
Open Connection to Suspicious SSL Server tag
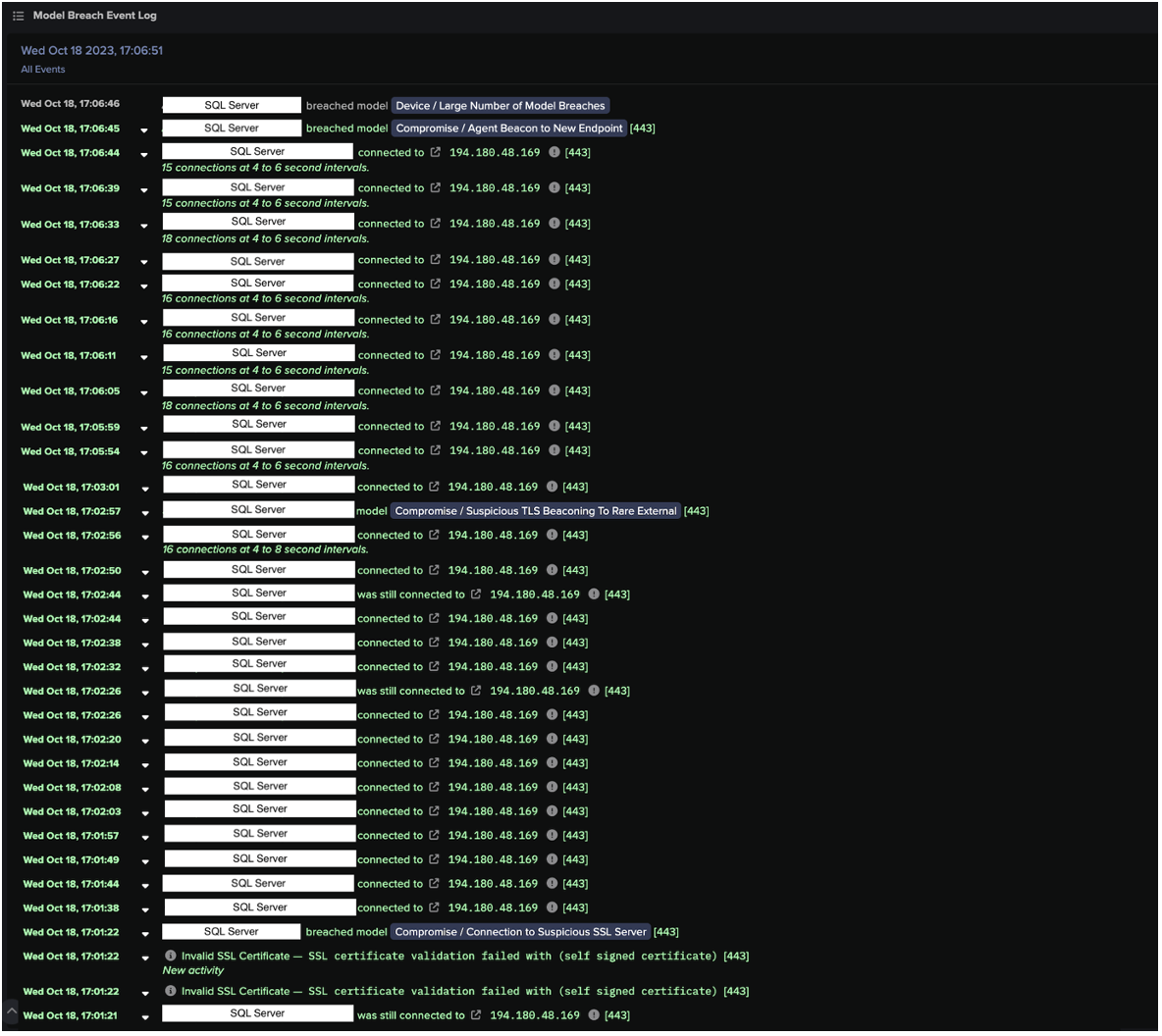tap(520, 933)
